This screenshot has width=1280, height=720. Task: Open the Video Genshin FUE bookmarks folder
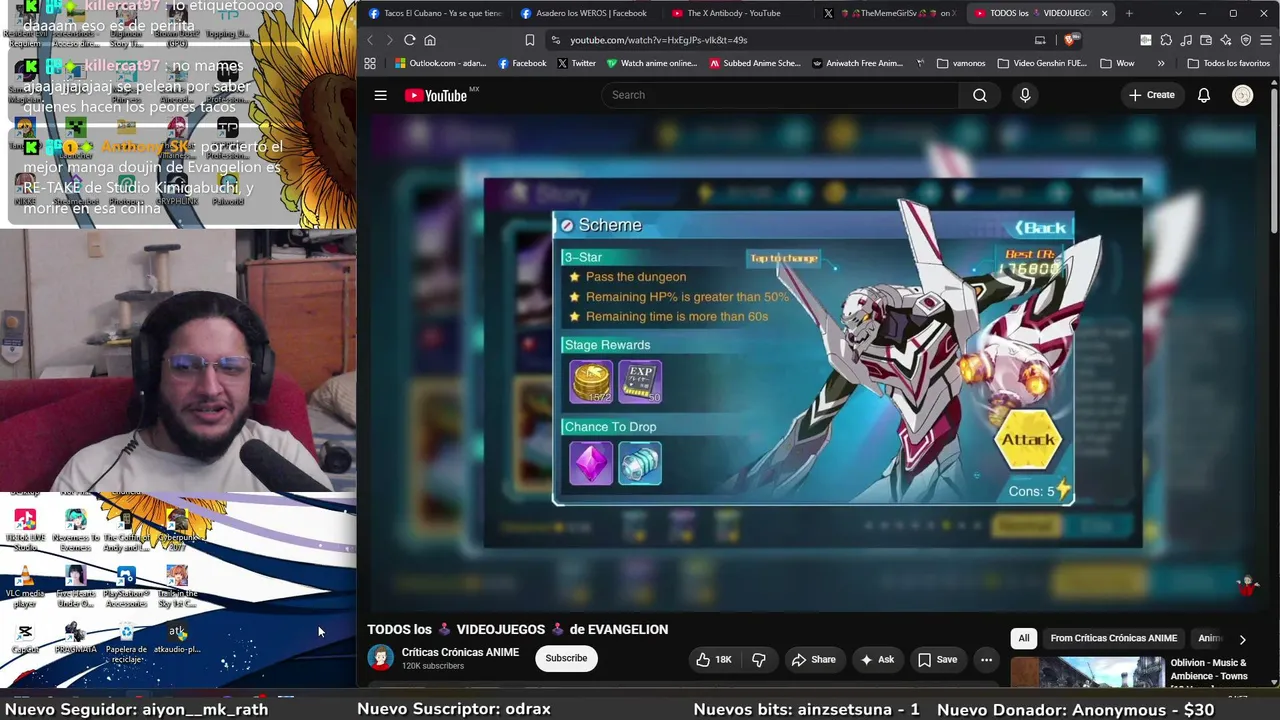pyautogui.click(x=1042, y=63)
